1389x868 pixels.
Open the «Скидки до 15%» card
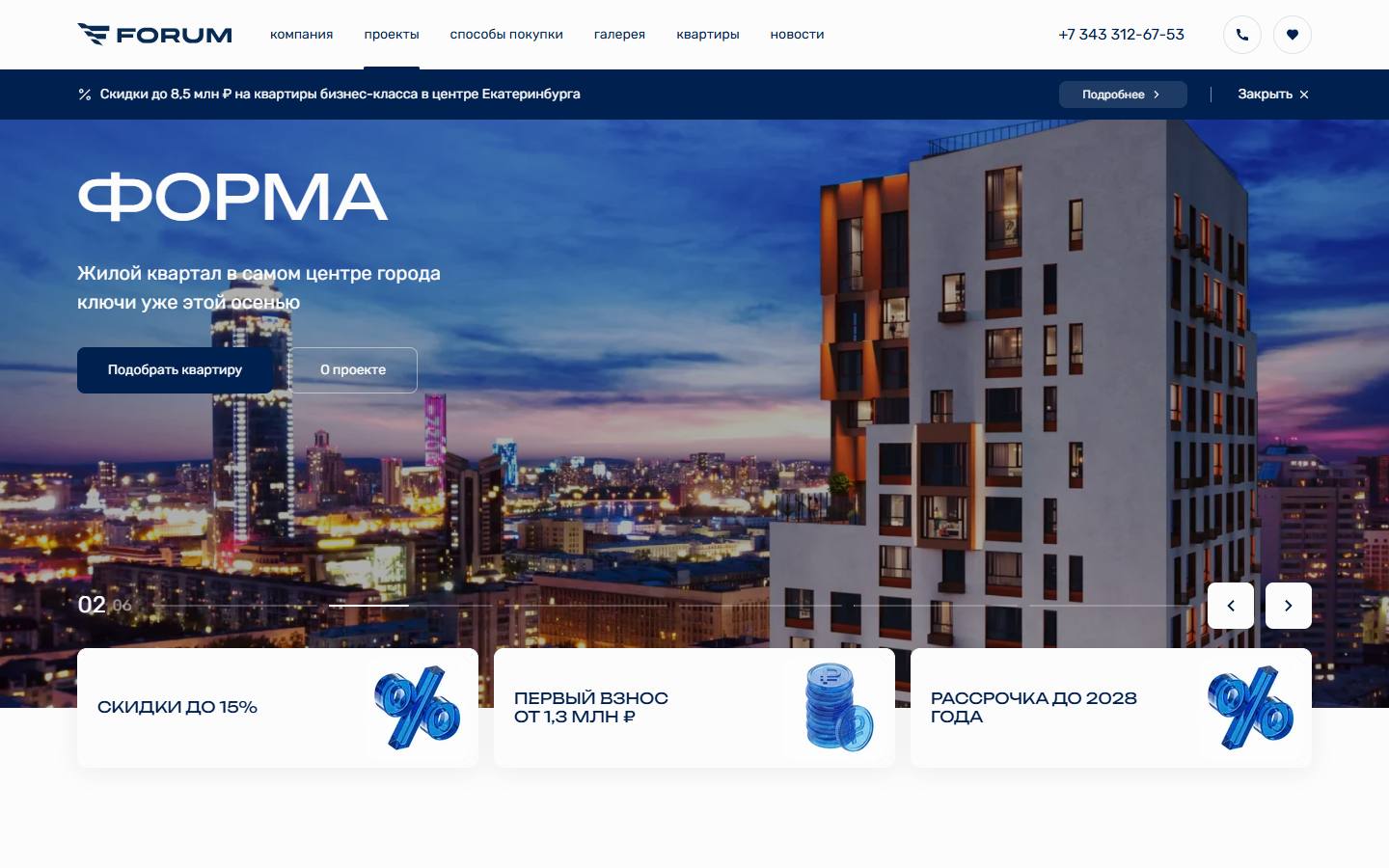click(x=278, y=708)
